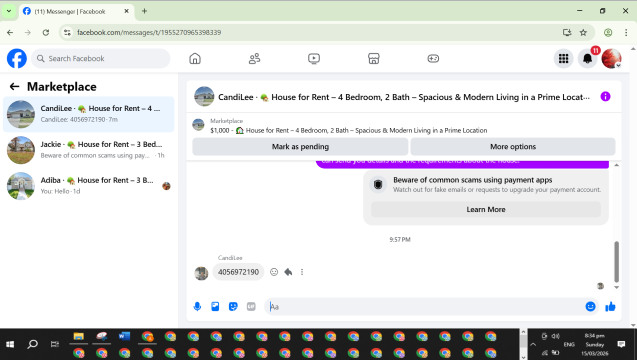Open account profile picture menu
The image size is (637, 360).
pyautogui.click(x=611, y=59)
